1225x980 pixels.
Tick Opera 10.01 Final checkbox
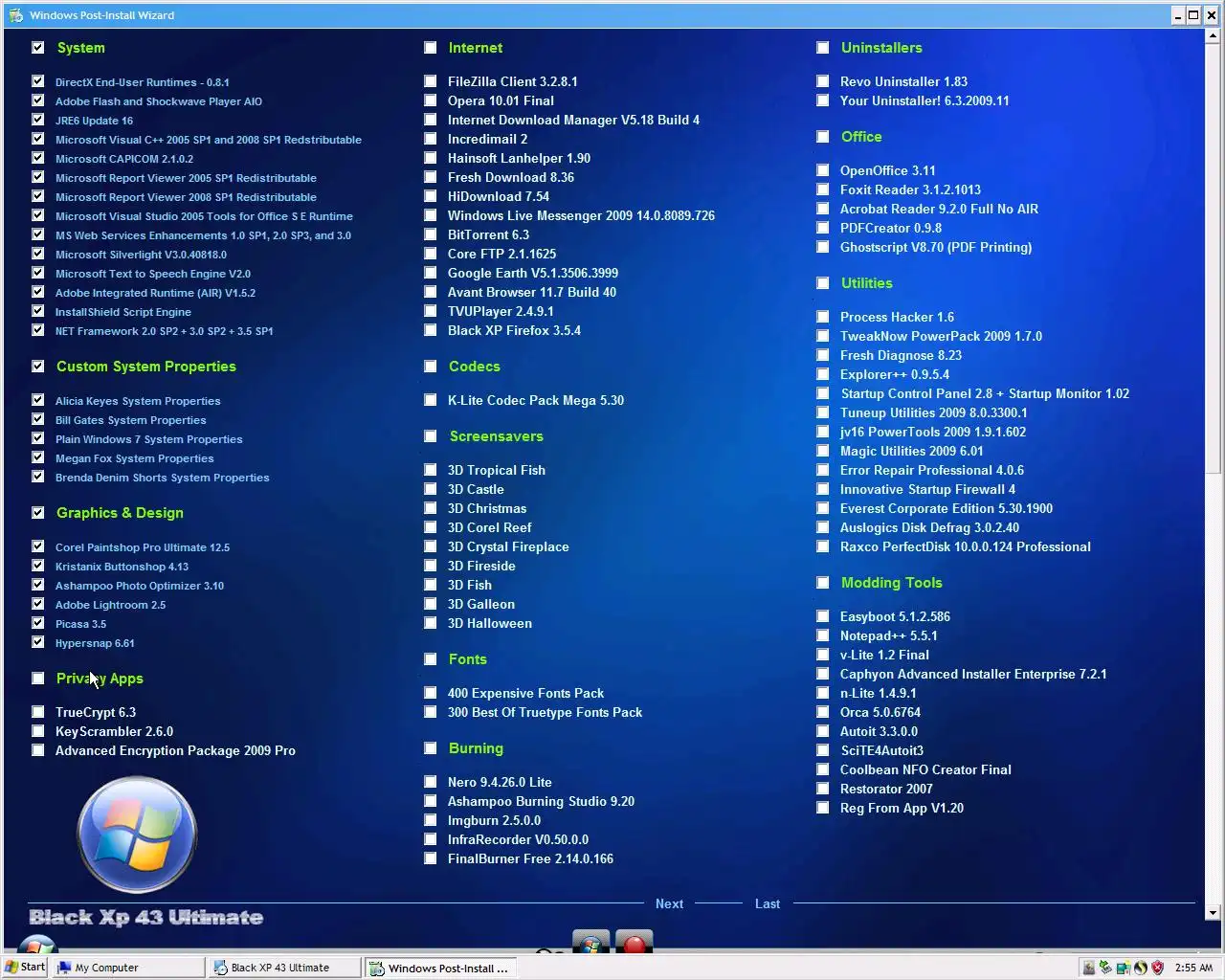point(430,100)
